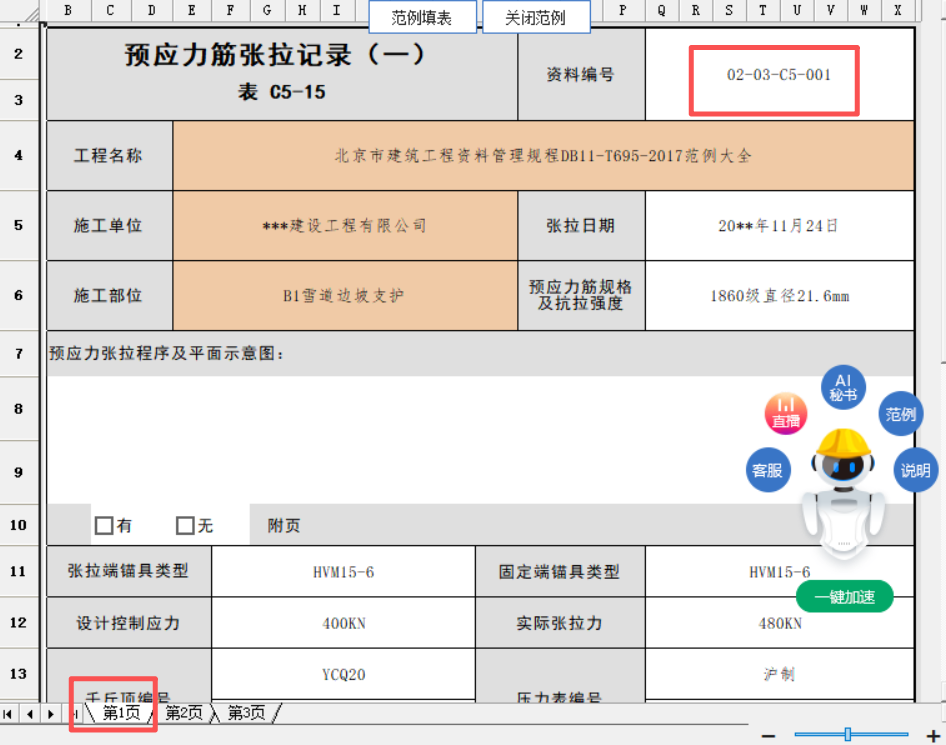Image resolution: width=946 pixels, height=745 pixels.
Task: Zoom in with the plus icon
Action: tap(932, 735)
